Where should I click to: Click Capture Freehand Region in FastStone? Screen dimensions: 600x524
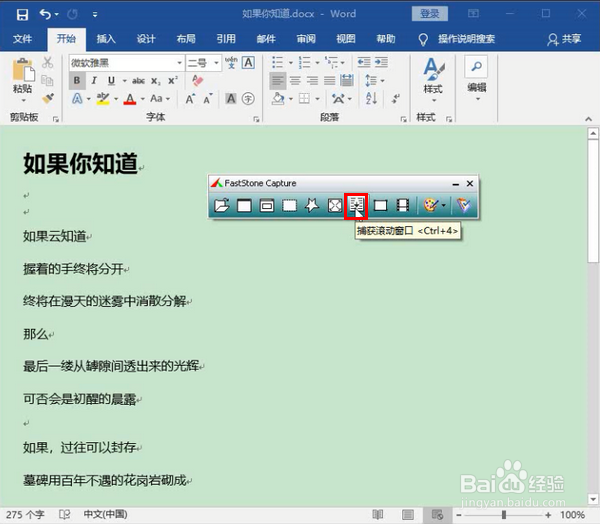(x=312, y=206)
